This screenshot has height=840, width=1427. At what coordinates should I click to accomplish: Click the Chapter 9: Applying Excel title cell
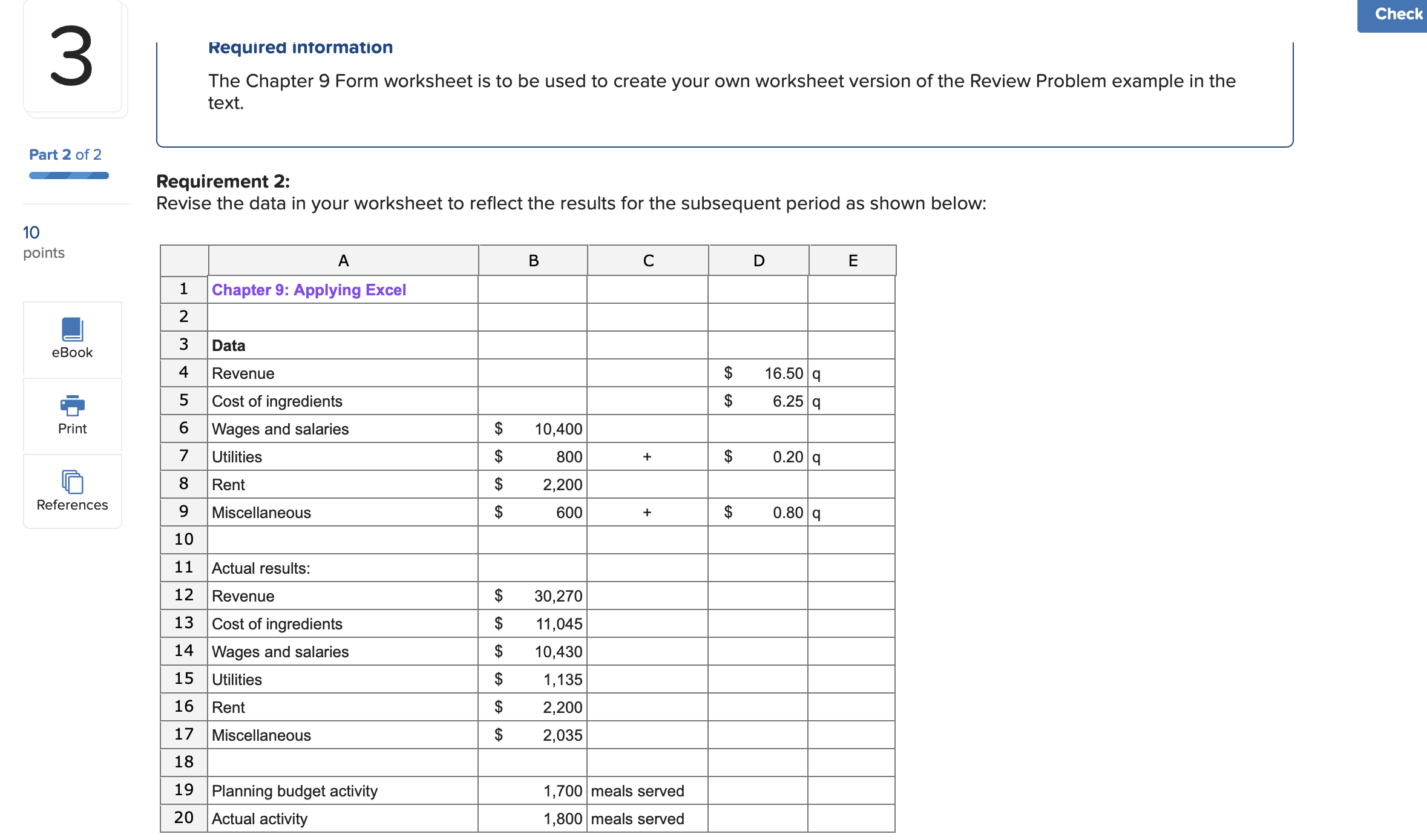[309, 289]
